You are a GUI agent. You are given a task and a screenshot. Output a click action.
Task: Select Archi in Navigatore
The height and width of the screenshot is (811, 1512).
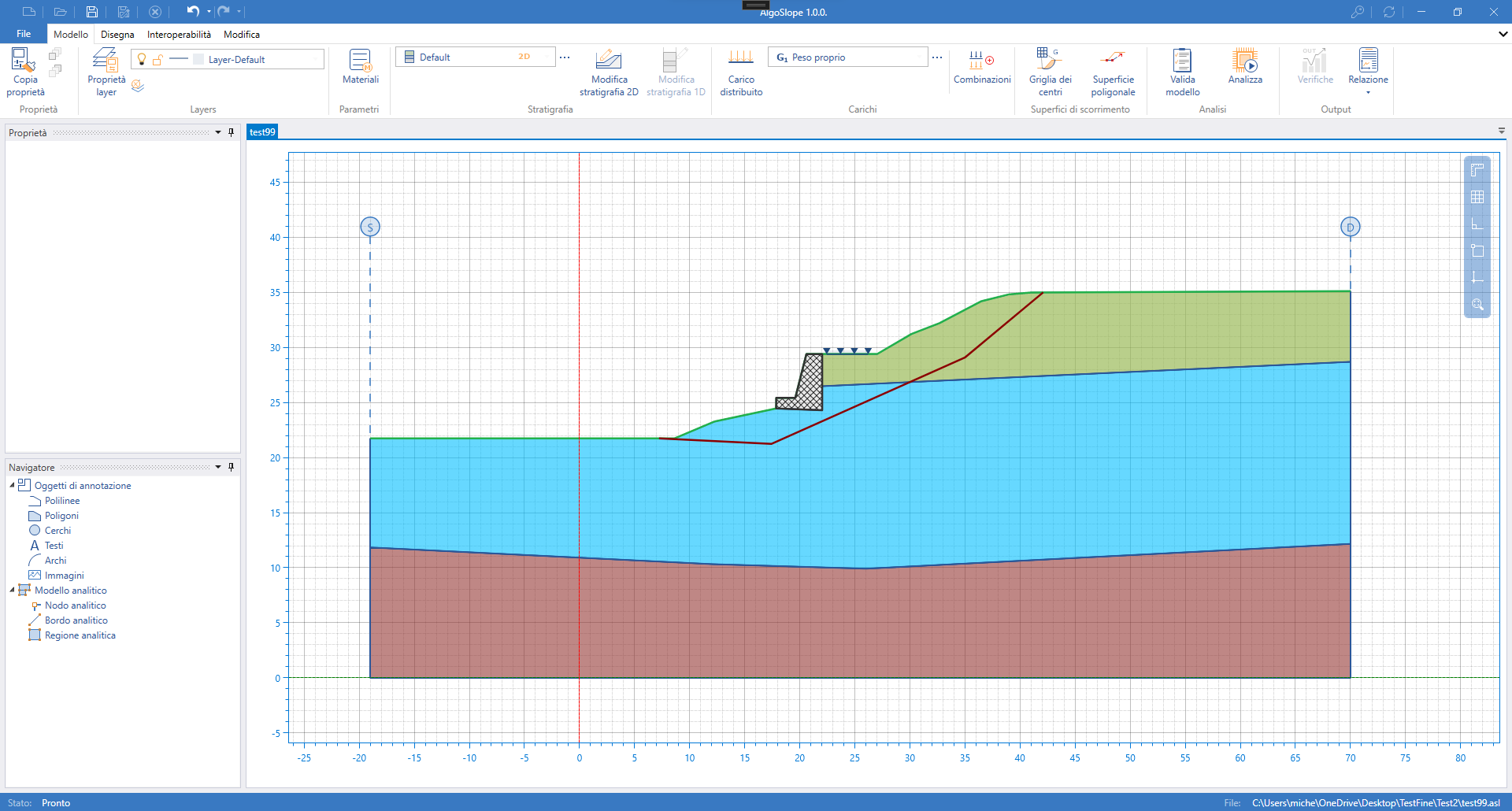point(55,561)
